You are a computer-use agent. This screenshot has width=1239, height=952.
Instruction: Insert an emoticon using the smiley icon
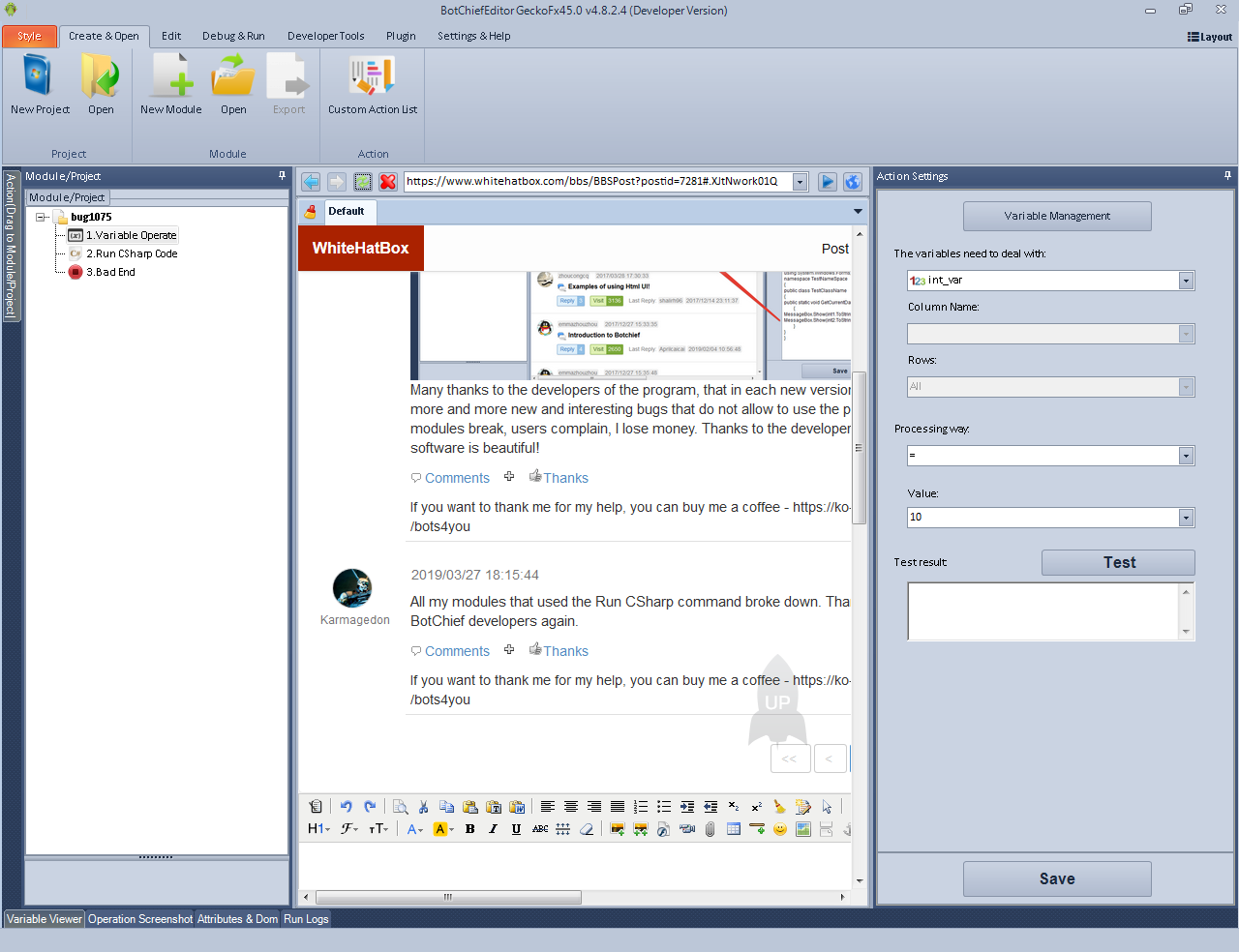pyautogui.click(x=780, y=829)
